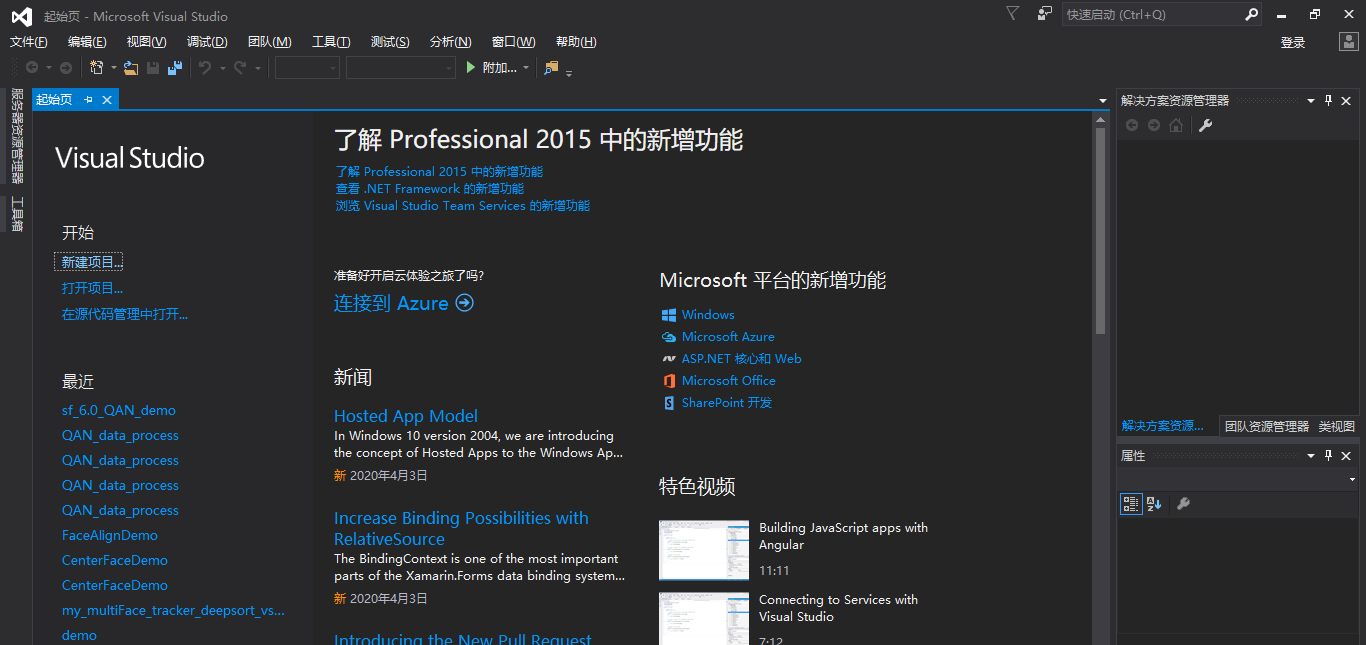This screenshot has height=645, width=1366.
Task: Click the SharePoint 开发 link
Action: pyautogui.click(x=727, y=403)
